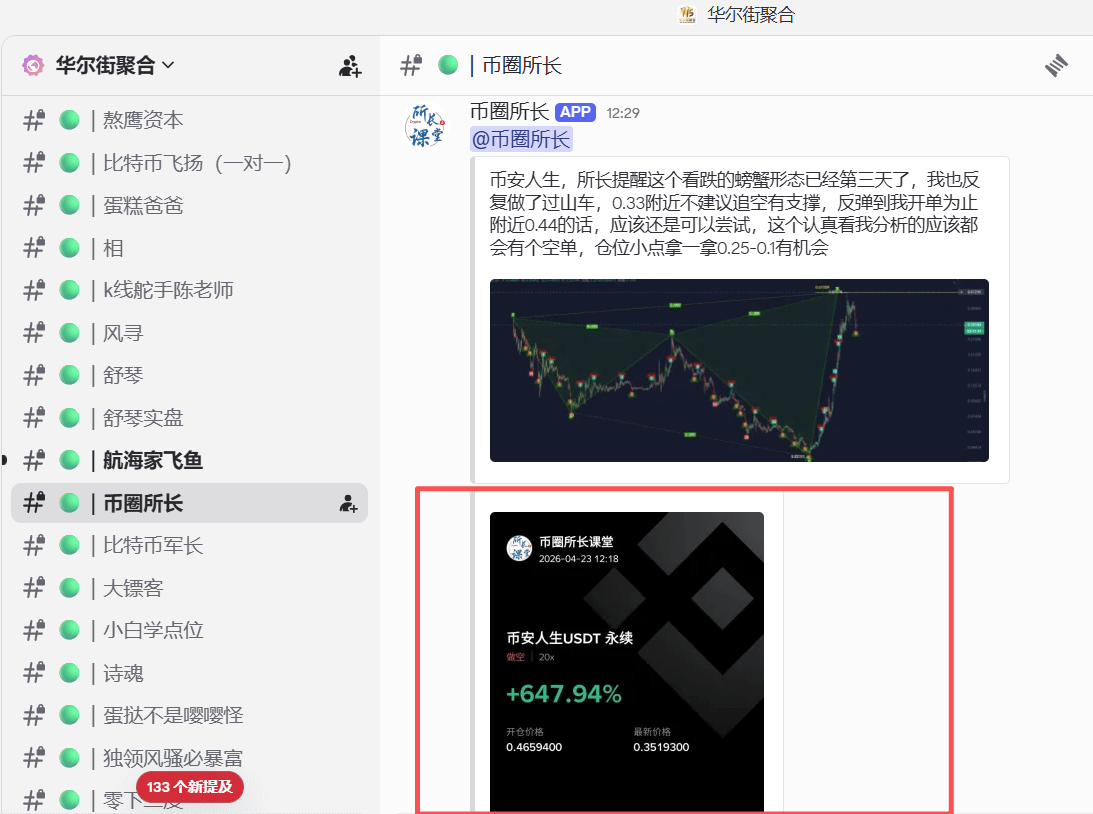Click the 币圈所长 sender name
1093x814 pixels.
[x=510, y=112]
